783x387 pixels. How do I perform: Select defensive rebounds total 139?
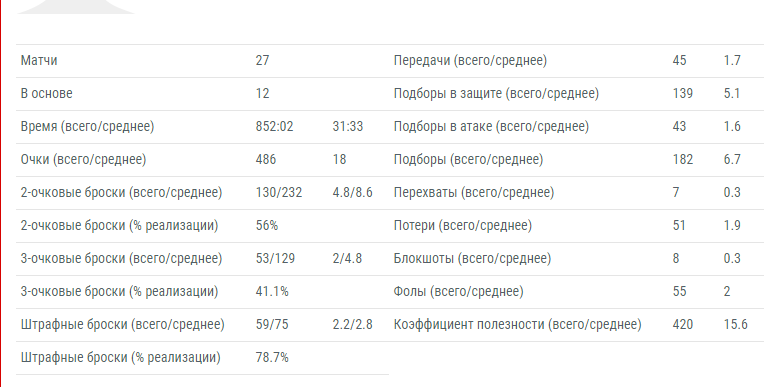[683, 93]
